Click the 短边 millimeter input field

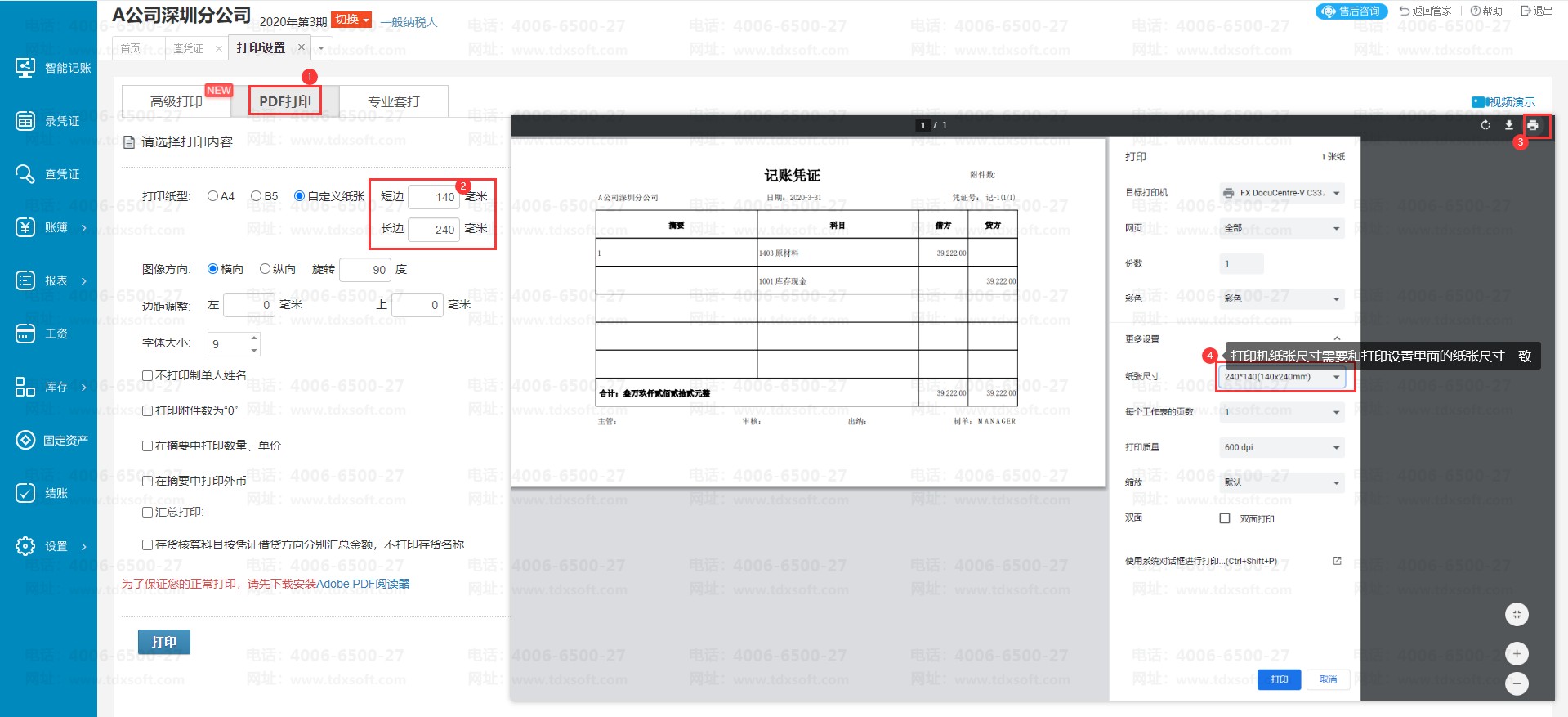click(x=434, y=197)
